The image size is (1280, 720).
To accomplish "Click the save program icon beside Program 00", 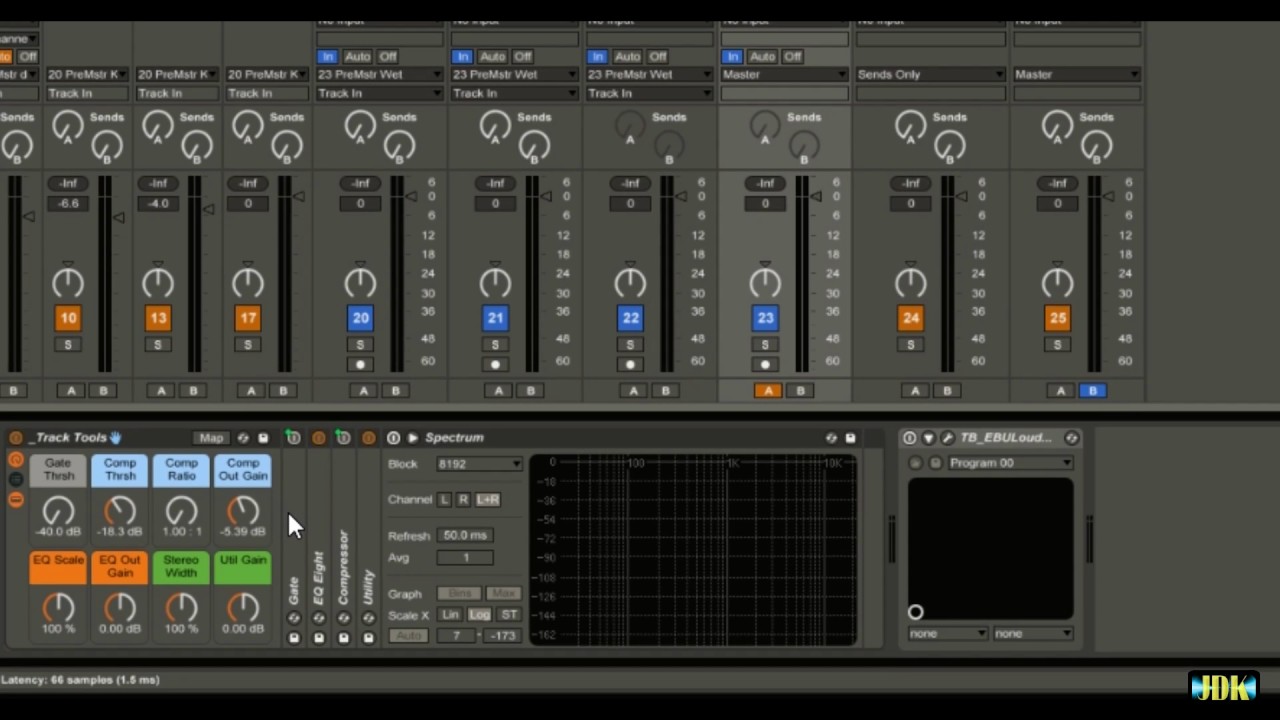I will [936, 463].
